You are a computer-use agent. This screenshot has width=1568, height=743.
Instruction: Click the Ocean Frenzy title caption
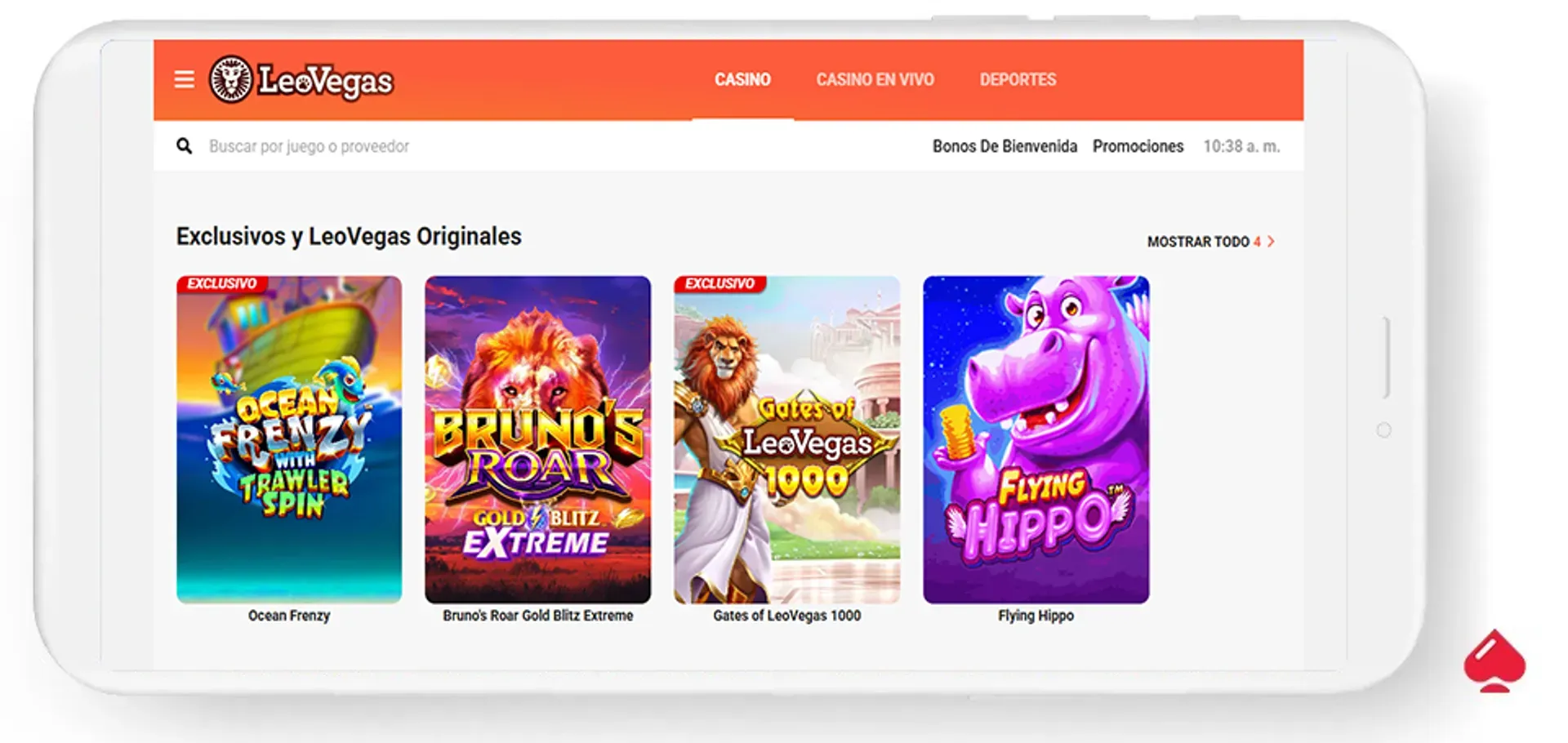pos(289,616)
